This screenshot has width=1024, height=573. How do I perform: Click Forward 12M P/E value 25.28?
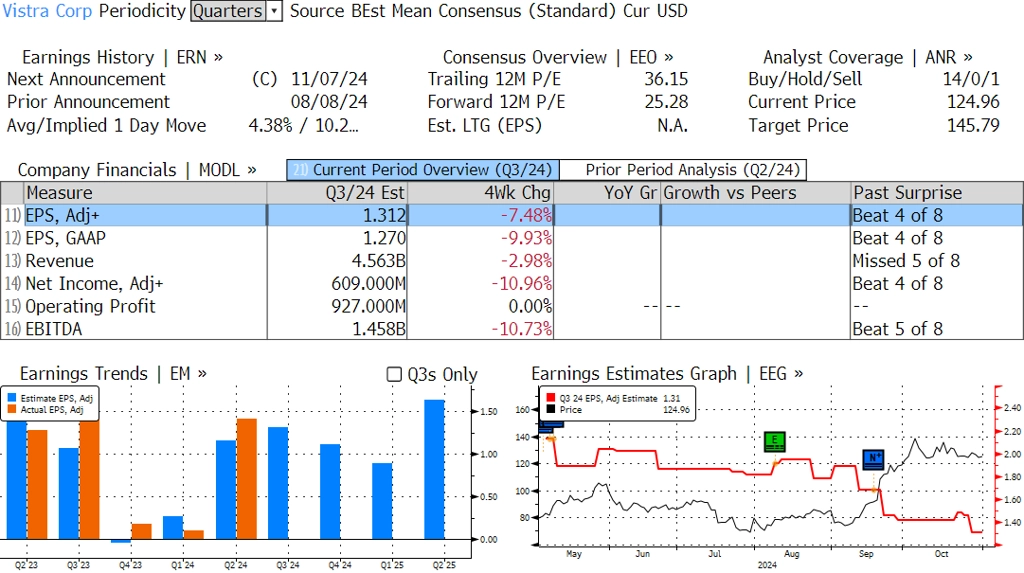click(x=666, y=102)
